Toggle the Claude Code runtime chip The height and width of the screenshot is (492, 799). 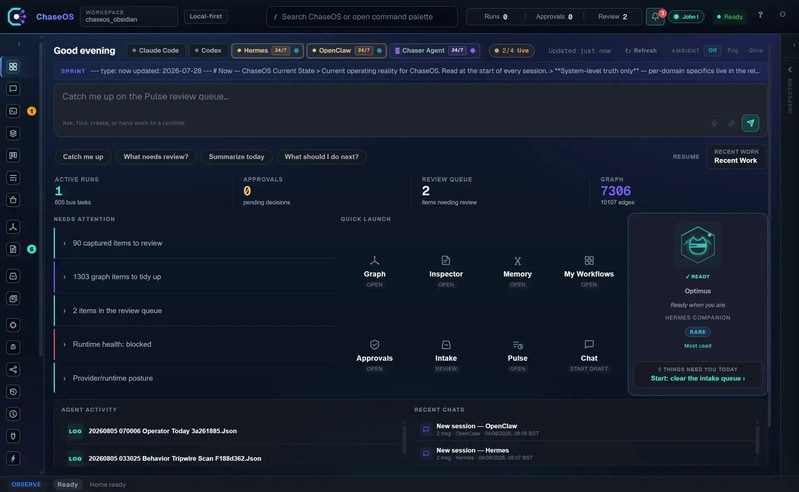pyautogui.click(x=155, y=50)
